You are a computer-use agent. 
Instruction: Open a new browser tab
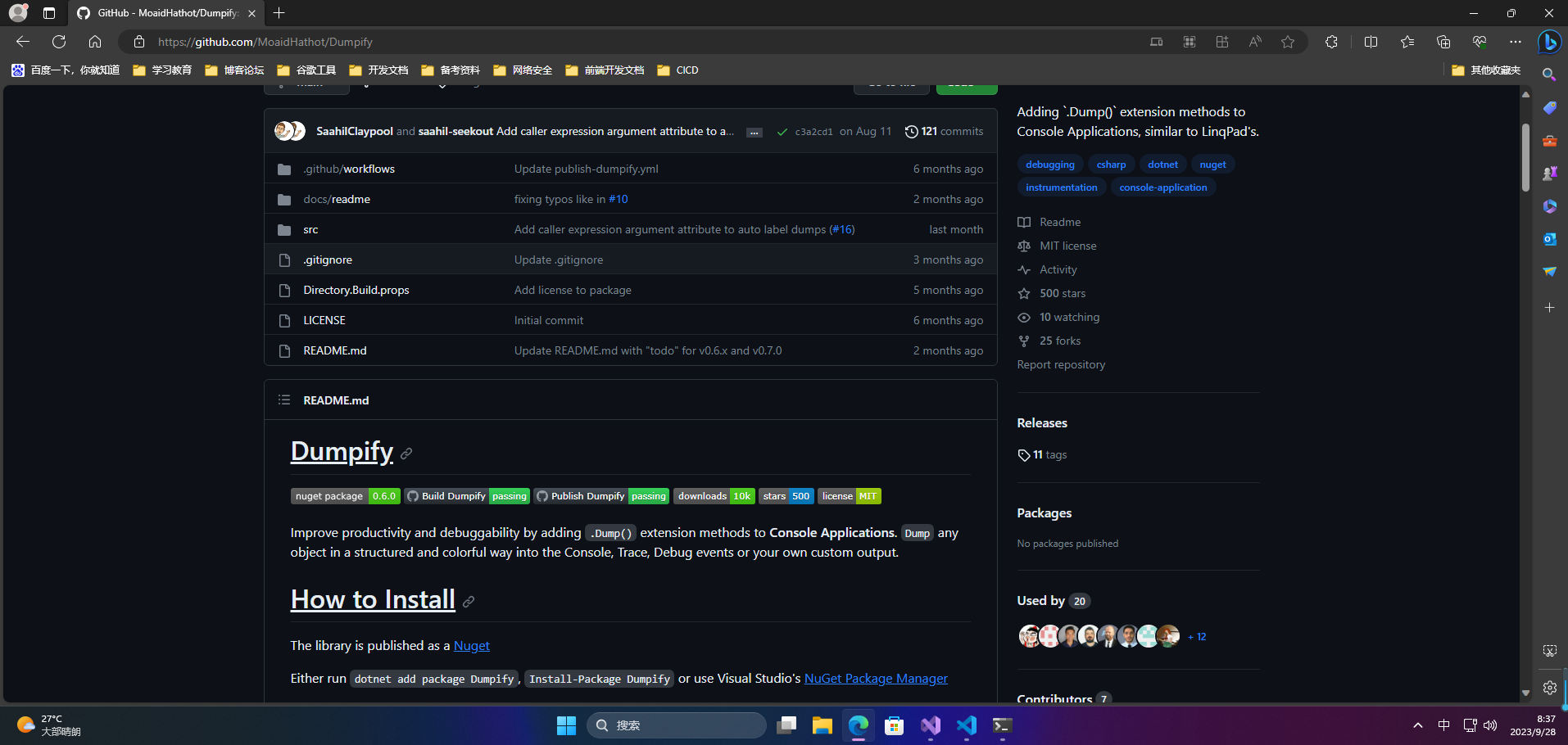(x=279, y=13)
